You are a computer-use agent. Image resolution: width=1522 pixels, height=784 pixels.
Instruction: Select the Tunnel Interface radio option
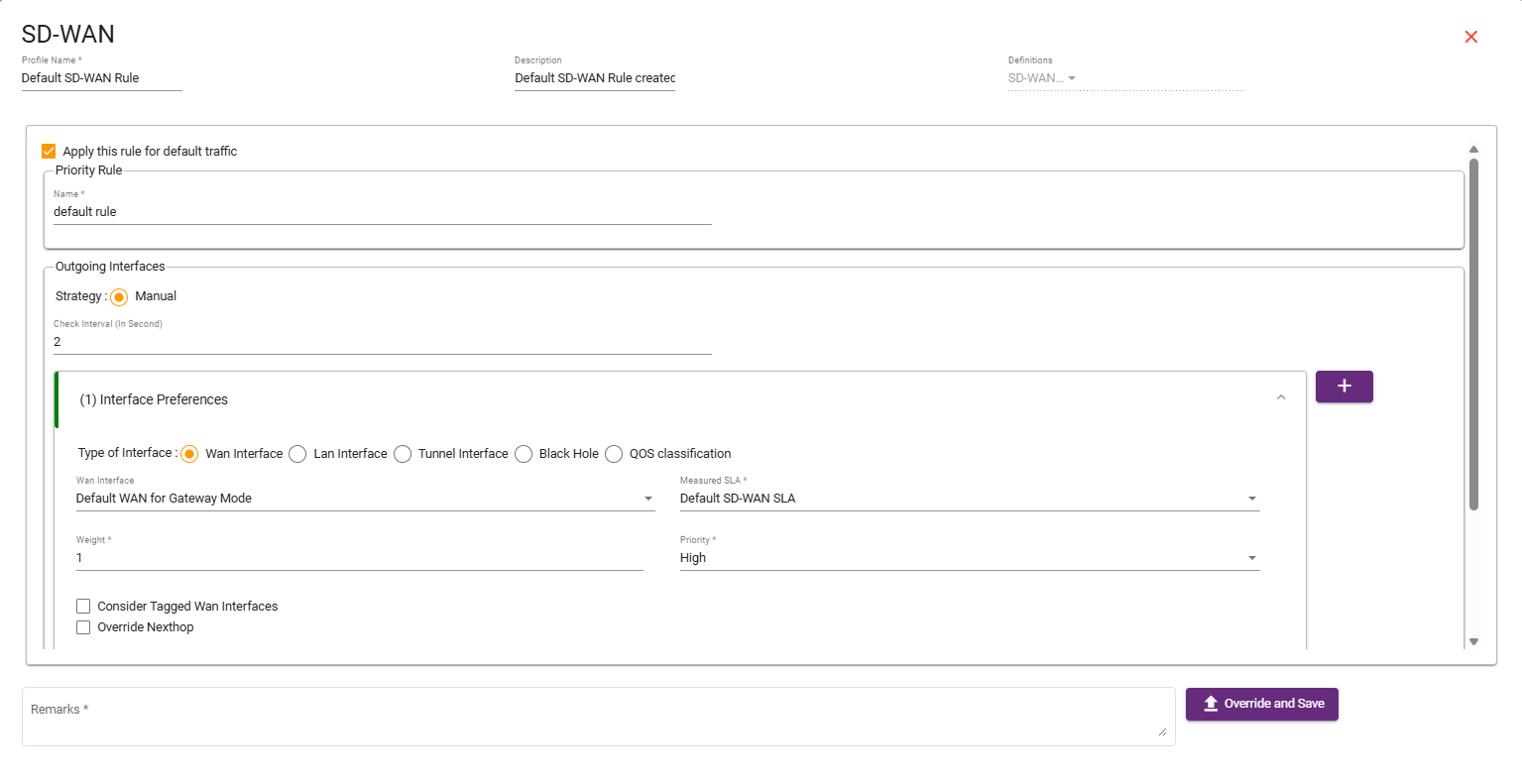403,454
